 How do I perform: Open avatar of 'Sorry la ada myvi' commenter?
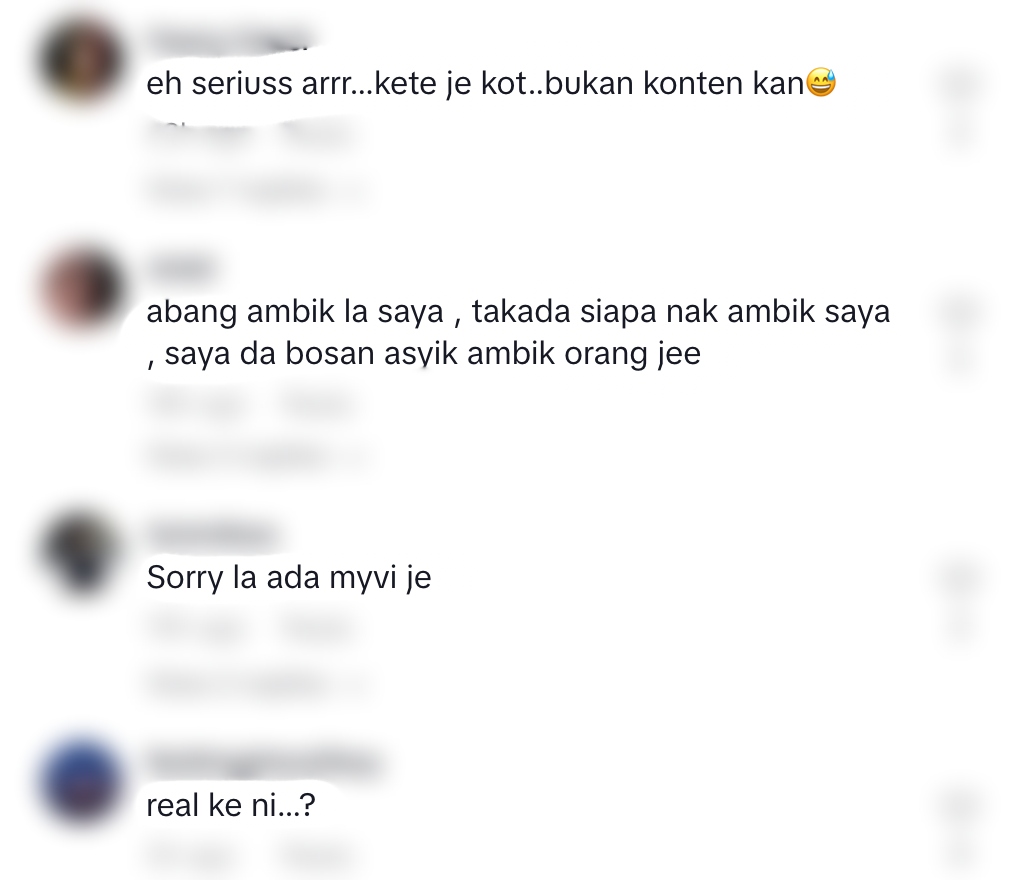(81, 554)
